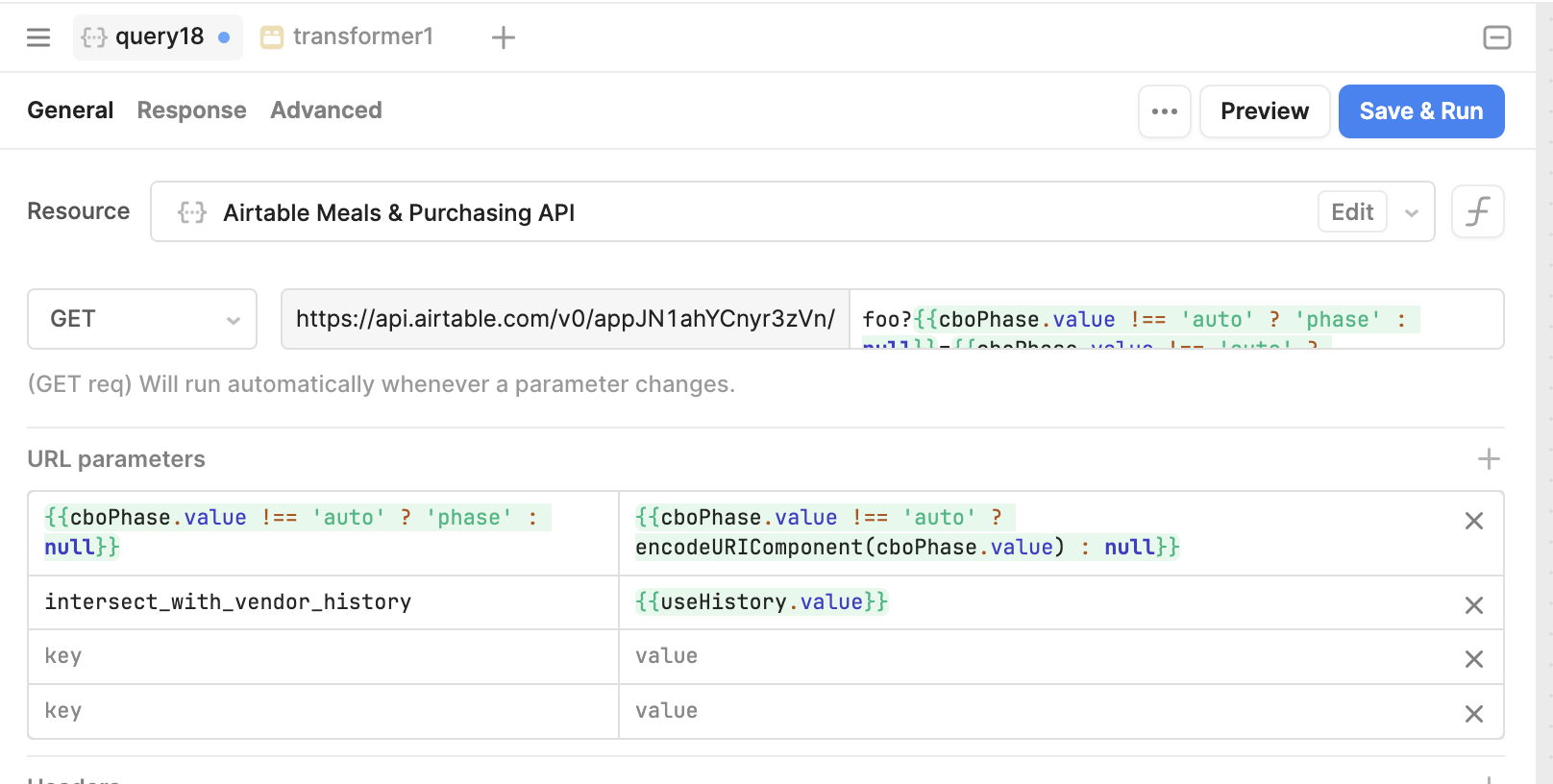
Task: Remove the last empty key/value row
Action: click(x=1474, y=714)
